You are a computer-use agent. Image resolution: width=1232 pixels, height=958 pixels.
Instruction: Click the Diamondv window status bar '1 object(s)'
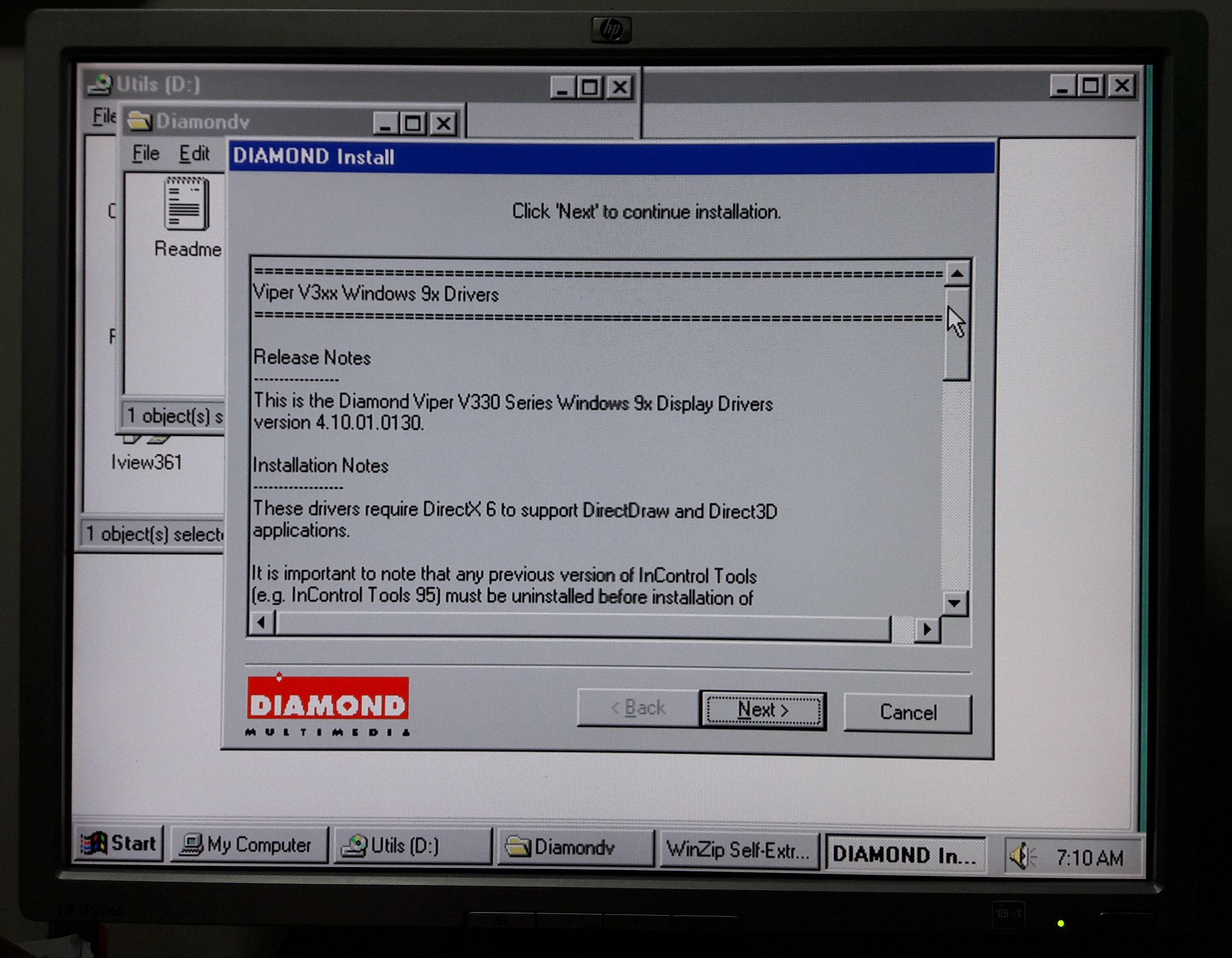[x=173, y=416]
